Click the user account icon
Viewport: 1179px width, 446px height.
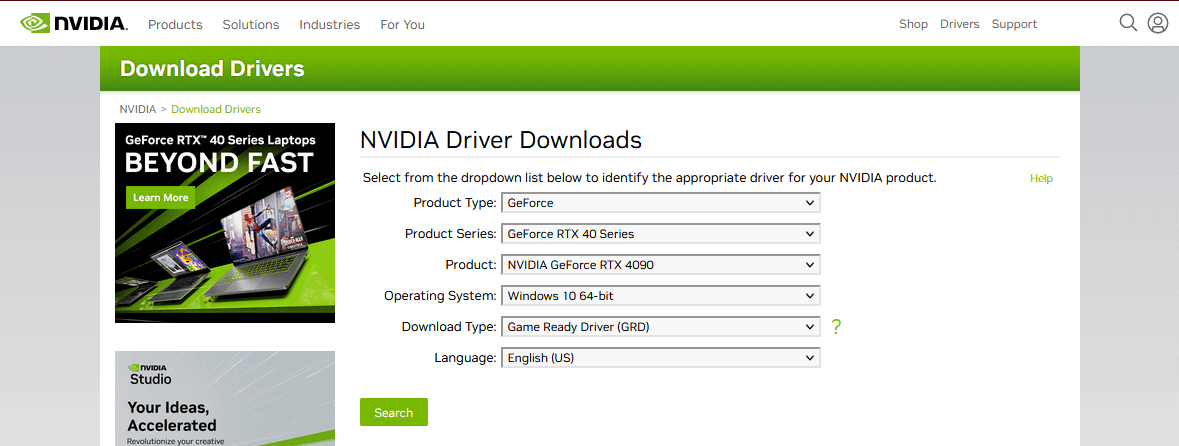coord(1158,23)
